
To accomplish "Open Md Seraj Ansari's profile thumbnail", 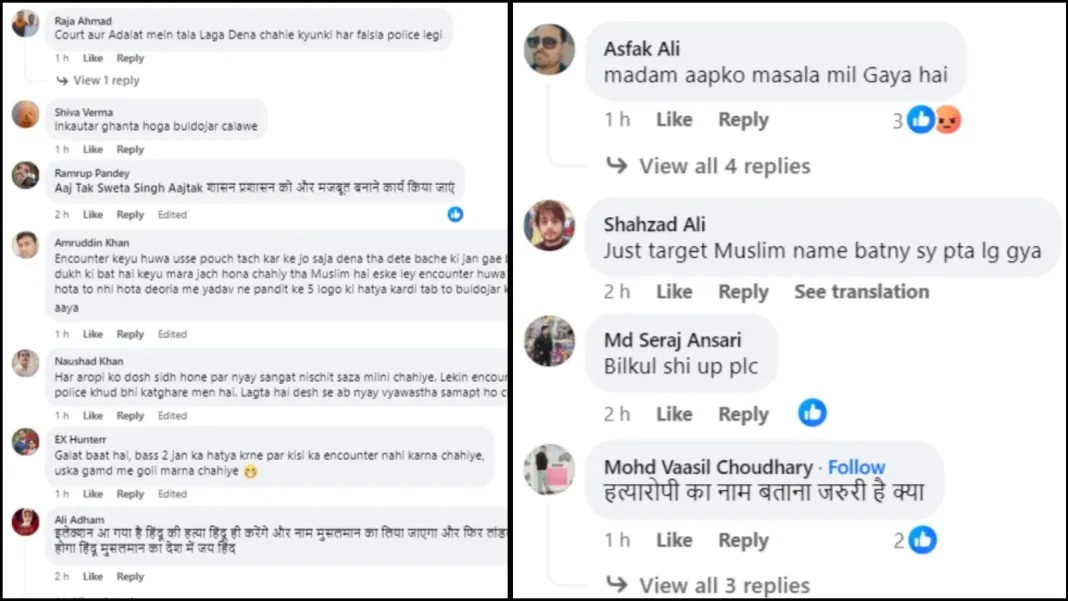I will click(550, 341).
